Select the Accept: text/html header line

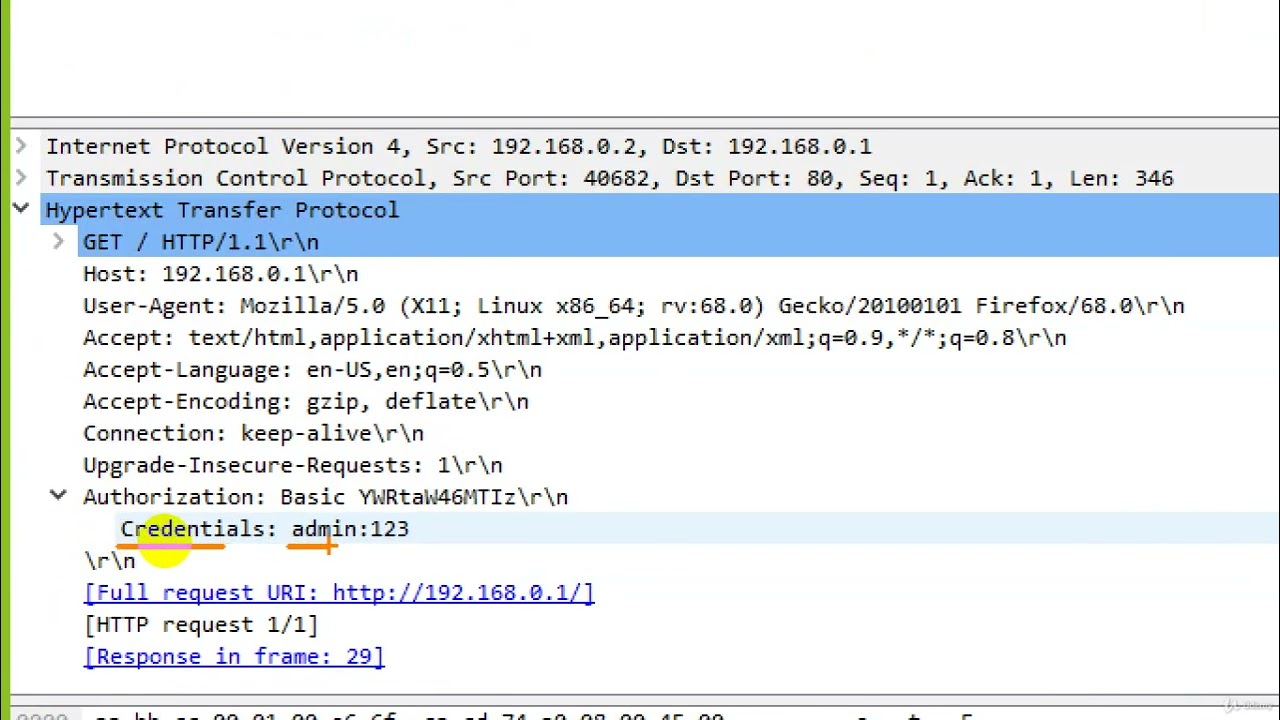point(575,338)
